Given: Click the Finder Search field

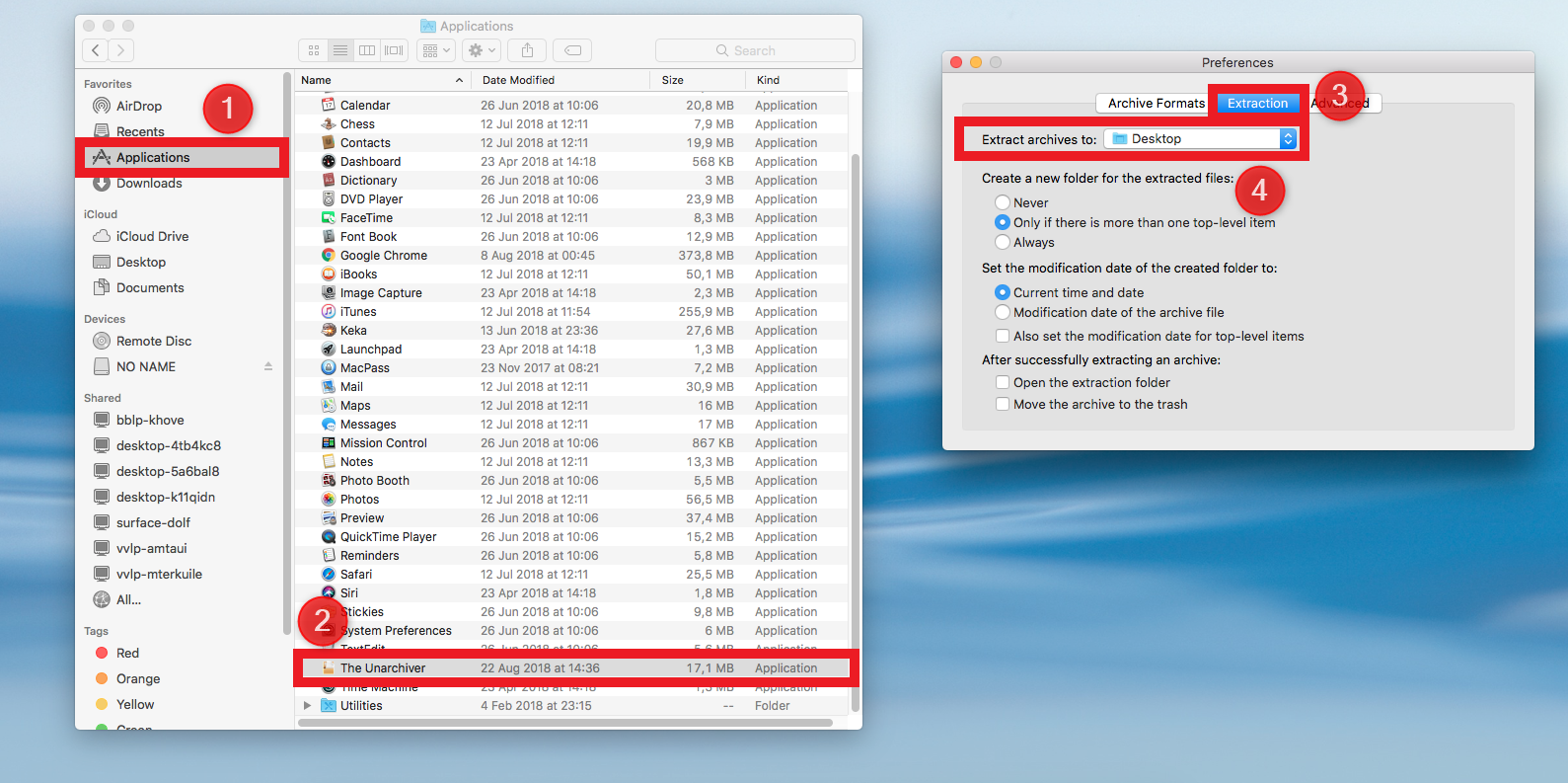Looking at the screenshot, I should tap(755, 50).
